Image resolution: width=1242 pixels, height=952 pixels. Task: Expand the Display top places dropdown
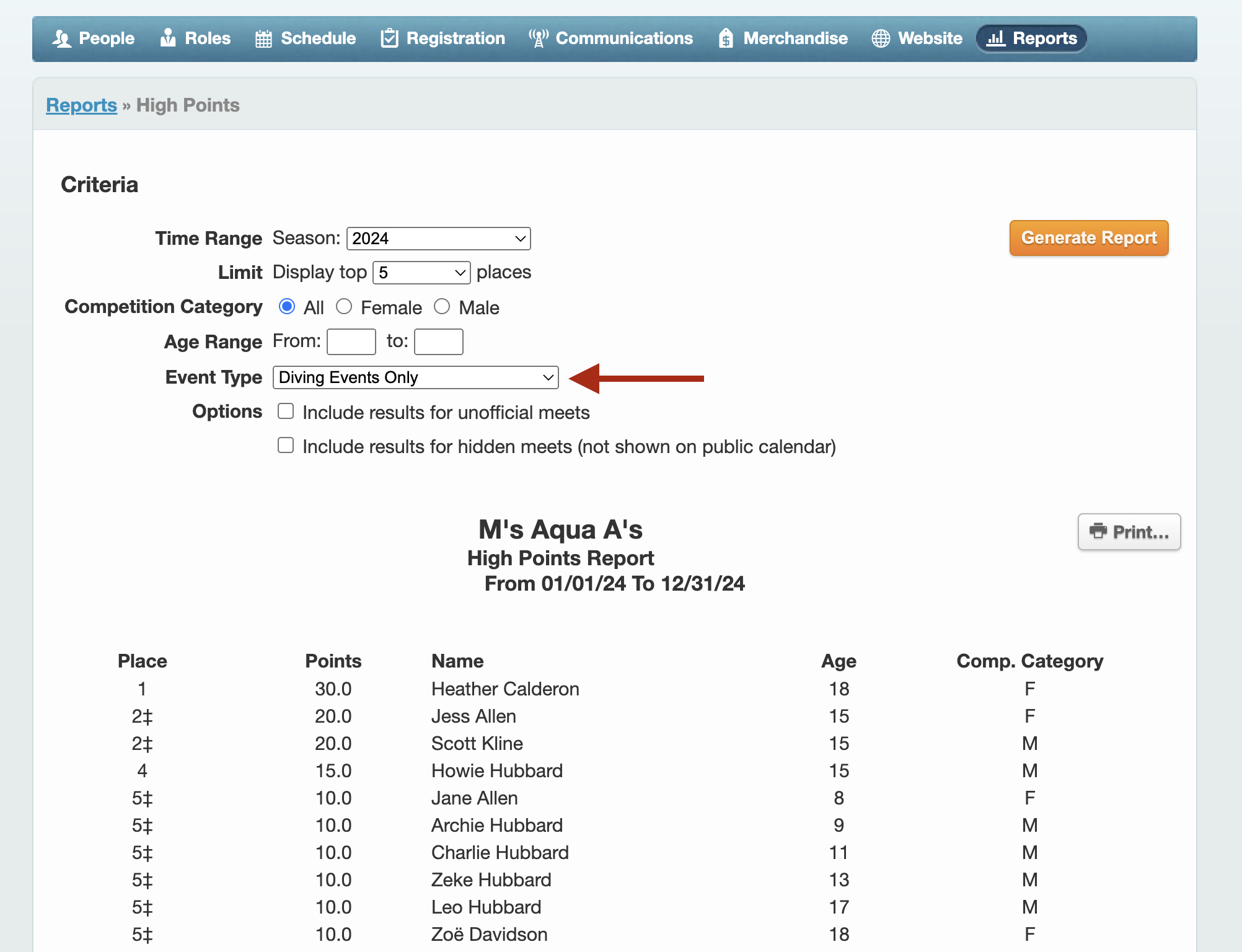tap(421, 273)
